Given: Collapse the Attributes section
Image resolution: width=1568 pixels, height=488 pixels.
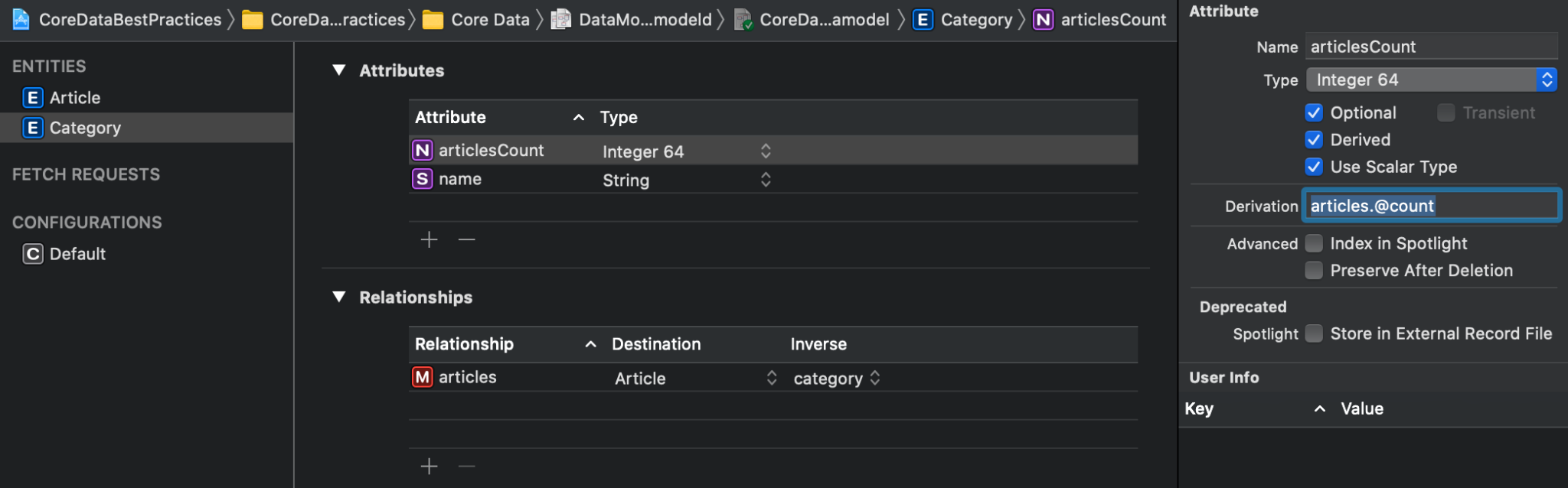Looking at the screenshot, I should coord(339,70).
